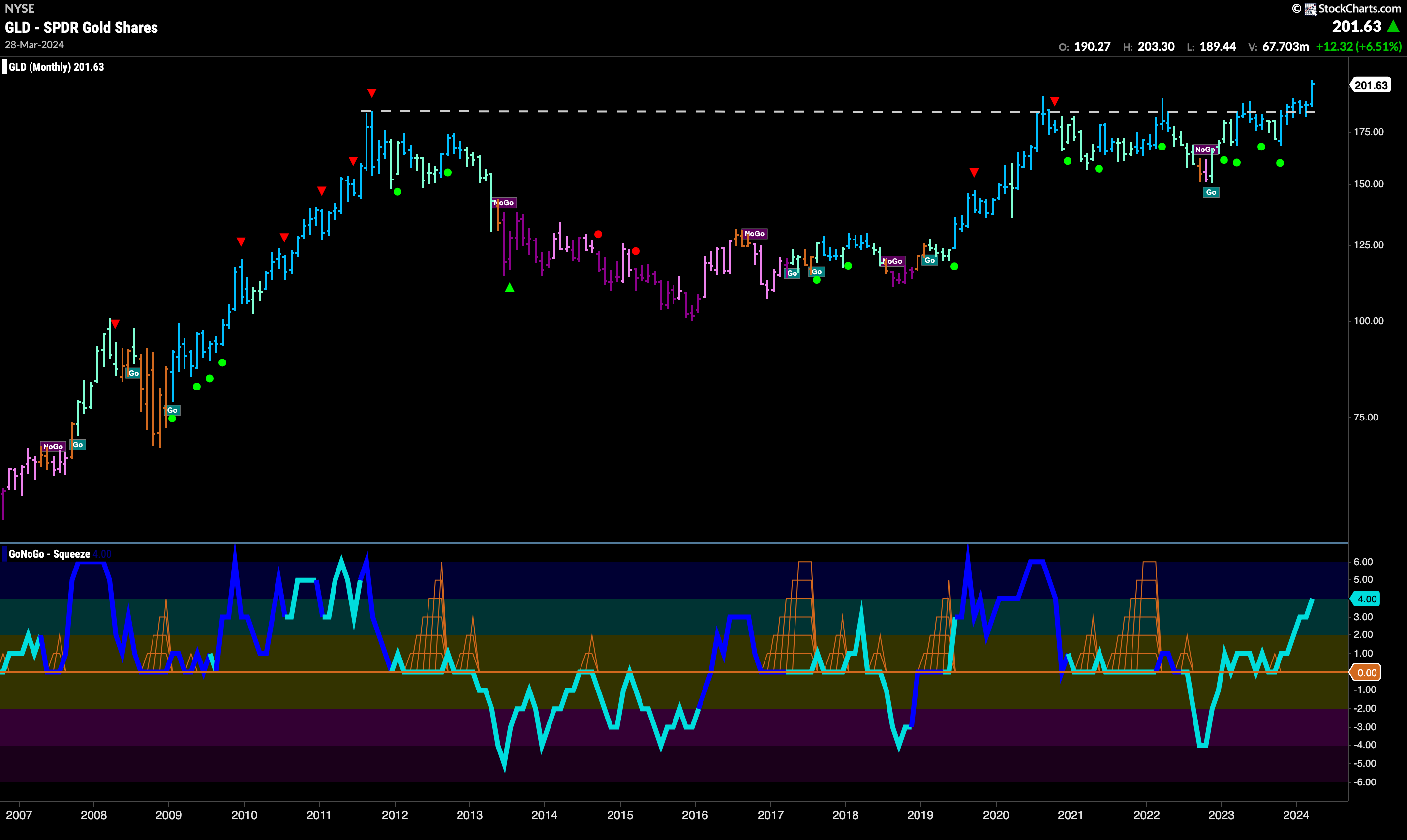This screenshot has width=1407, height=840.
Task: Click the NYSE exchange label
Action: coord(20,8)
